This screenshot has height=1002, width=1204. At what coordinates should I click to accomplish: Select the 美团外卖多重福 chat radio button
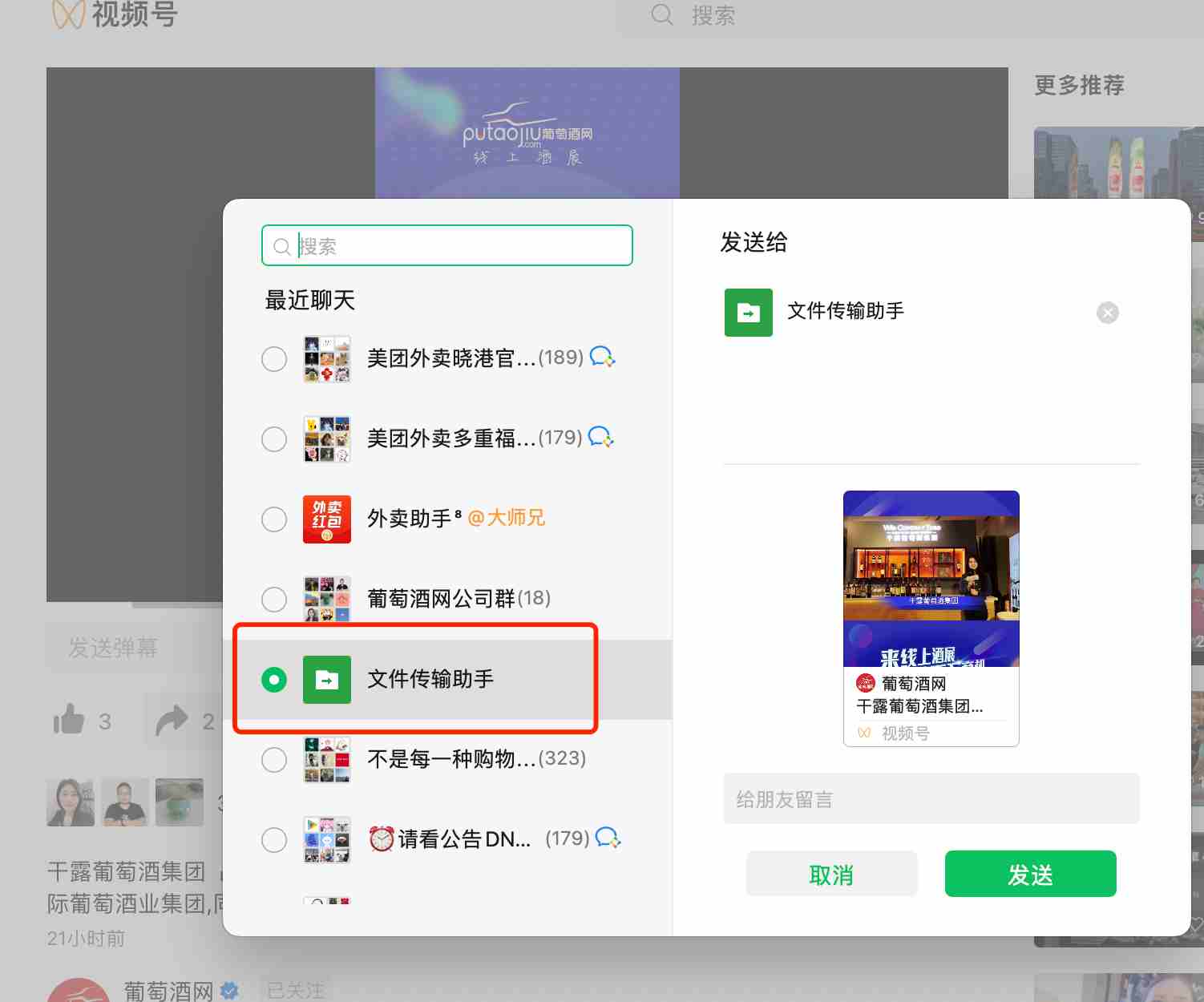click(274, 439)
